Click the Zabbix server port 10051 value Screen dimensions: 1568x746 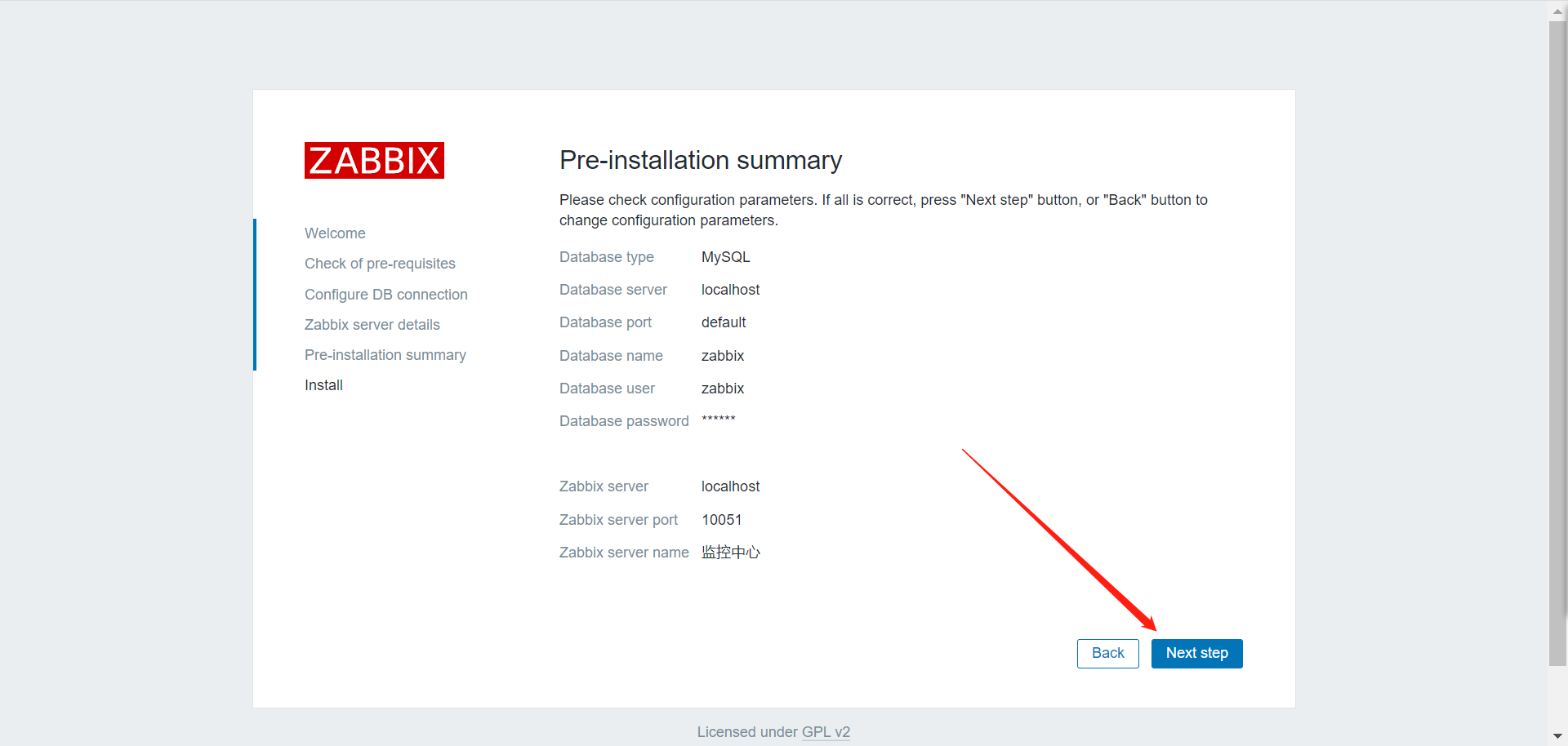(721, 519)
